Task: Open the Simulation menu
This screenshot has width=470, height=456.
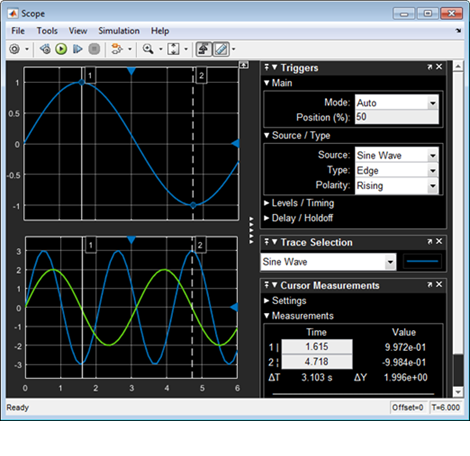Action: point(119,31)
